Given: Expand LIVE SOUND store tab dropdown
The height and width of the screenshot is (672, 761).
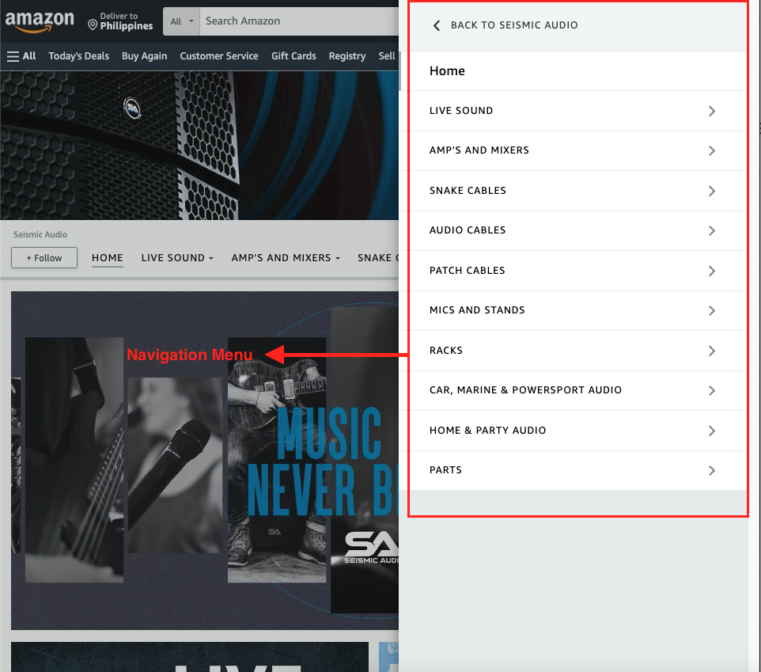Looking at the screenshot, I should click(177, 258).
